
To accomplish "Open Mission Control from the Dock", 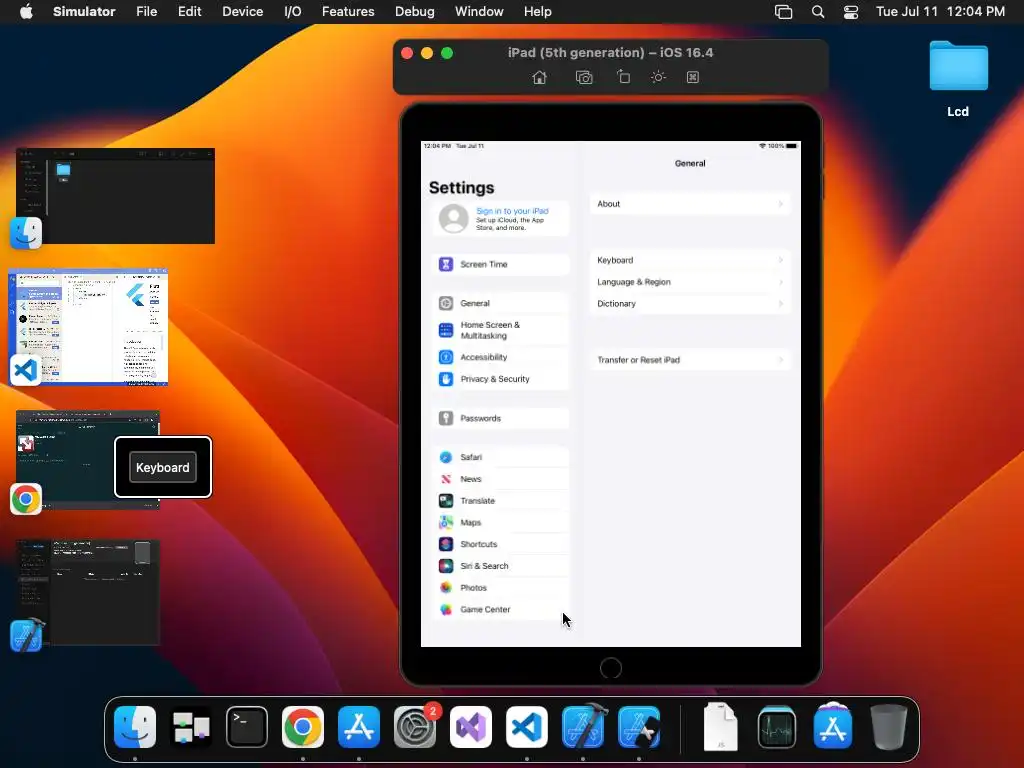I will [191, 727].
